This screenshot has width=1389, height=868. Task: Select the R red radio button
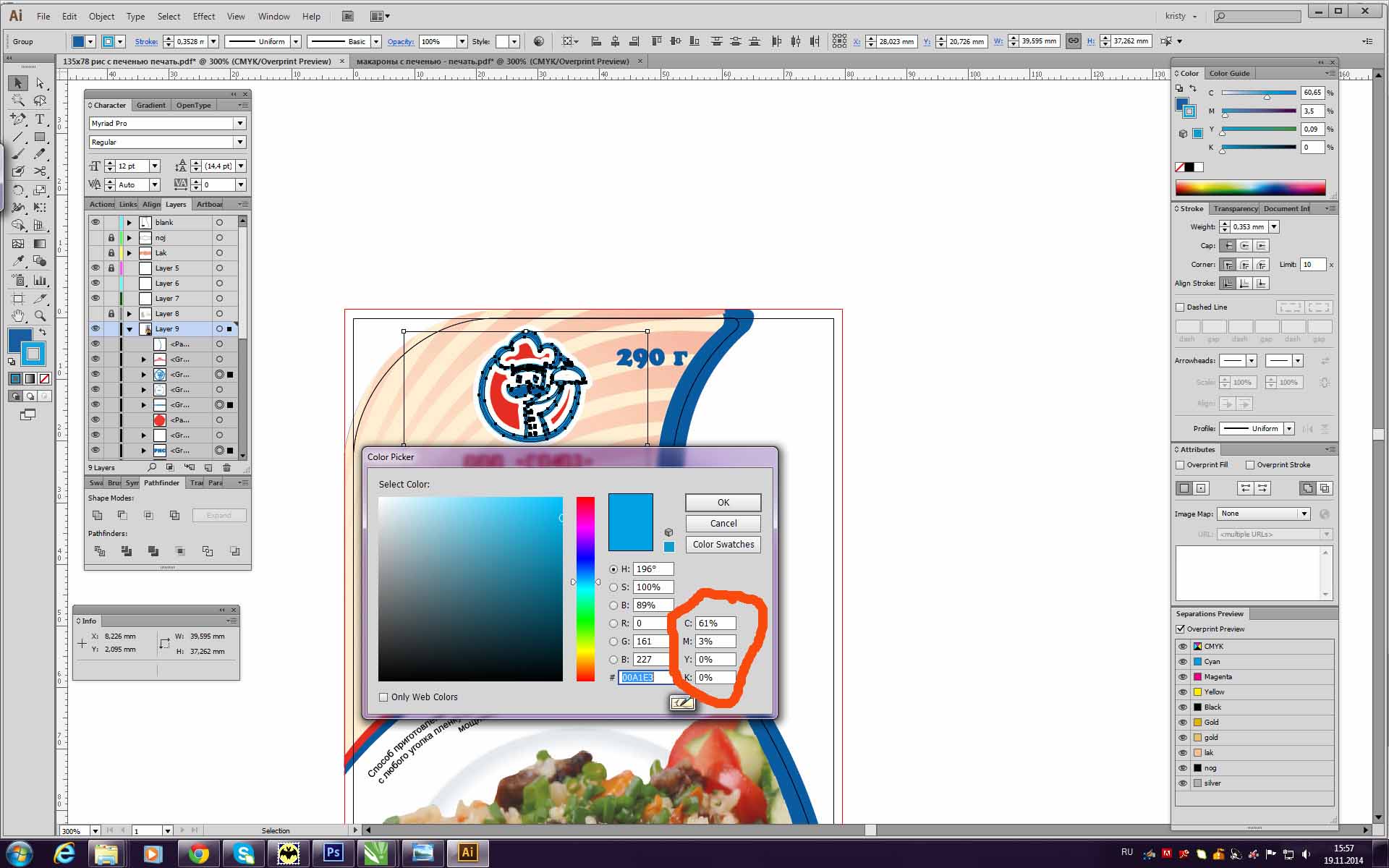[613, 624]
